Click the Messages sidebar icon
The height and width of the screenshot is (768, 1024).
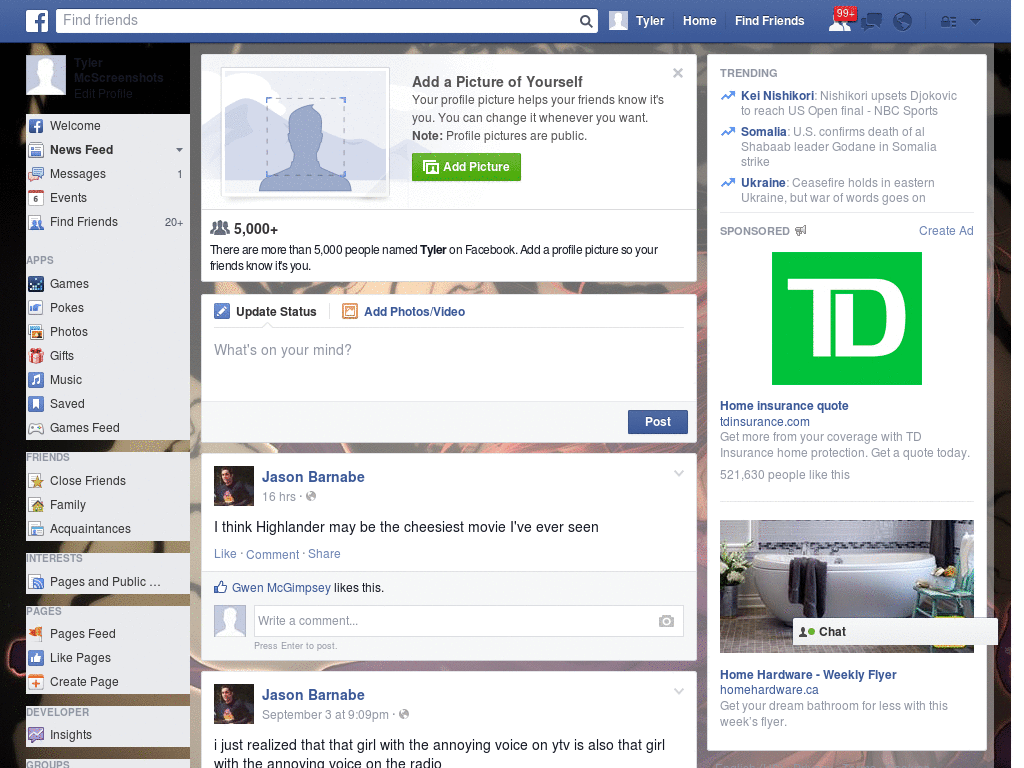[x=36, y=174]
